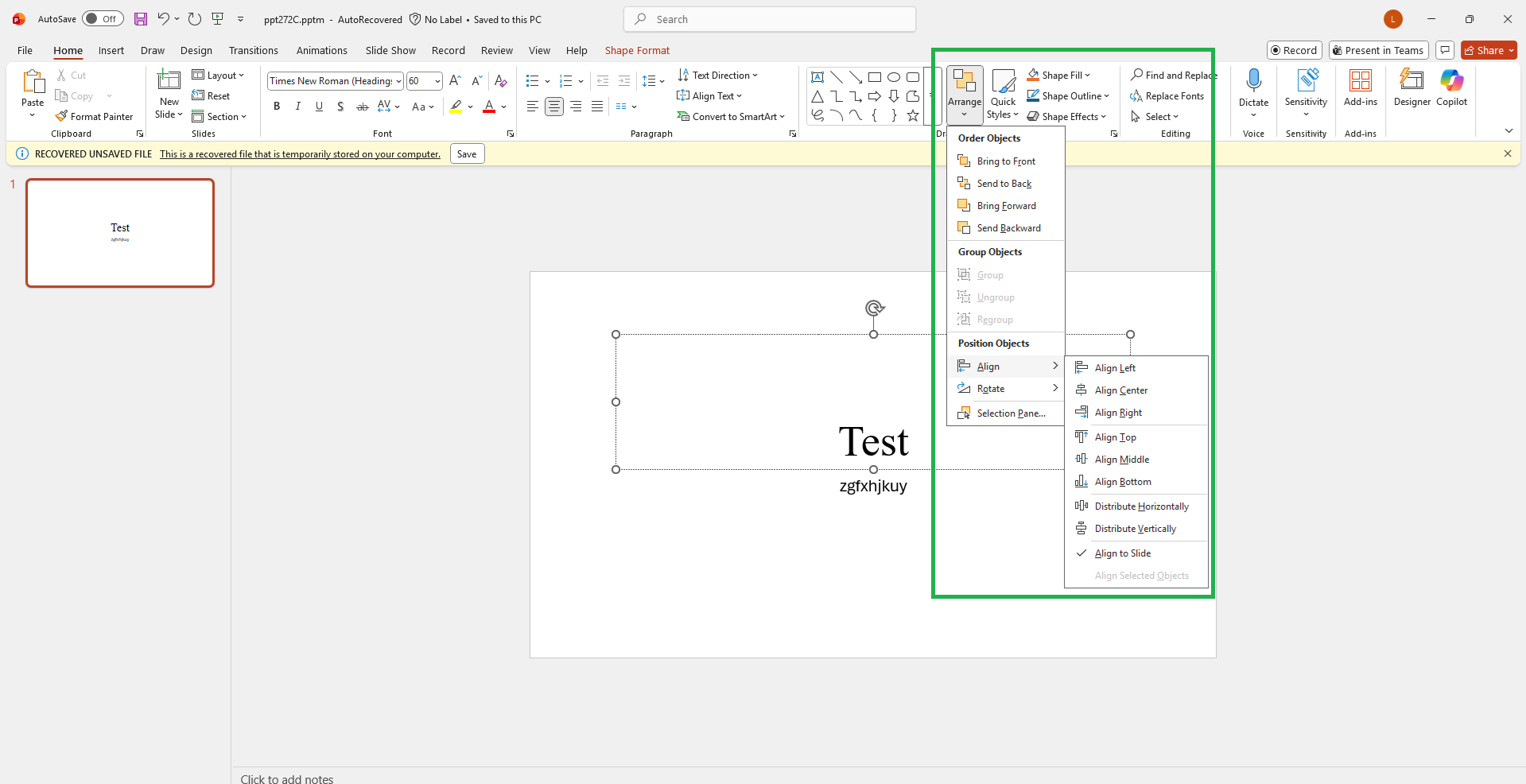This screenshot has width=1526, height=784.
Task: Toggle the Align to Slide option
Action: [1136, 553]
